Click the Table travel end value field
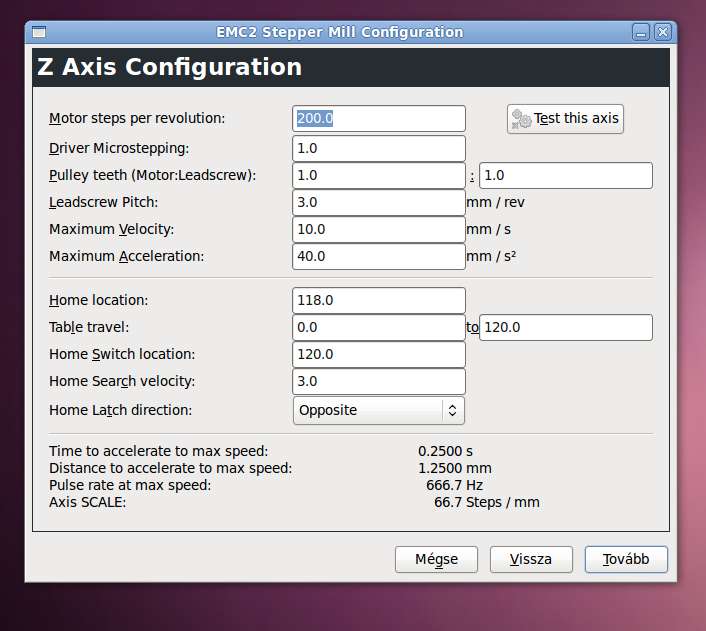 pos(565,327)
